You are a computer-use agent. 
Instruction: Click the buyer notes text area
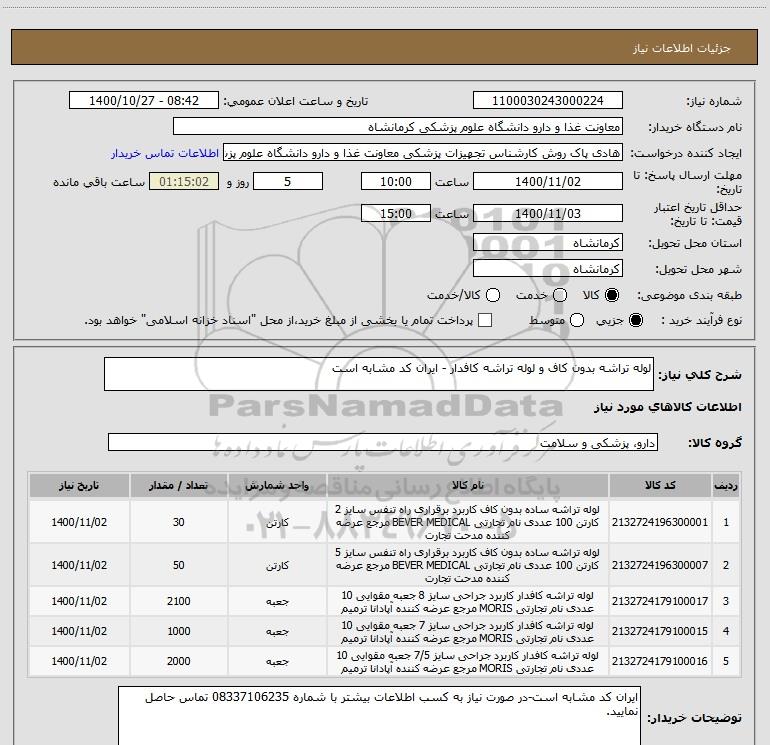pyautogui.click(x=379, y=716)
